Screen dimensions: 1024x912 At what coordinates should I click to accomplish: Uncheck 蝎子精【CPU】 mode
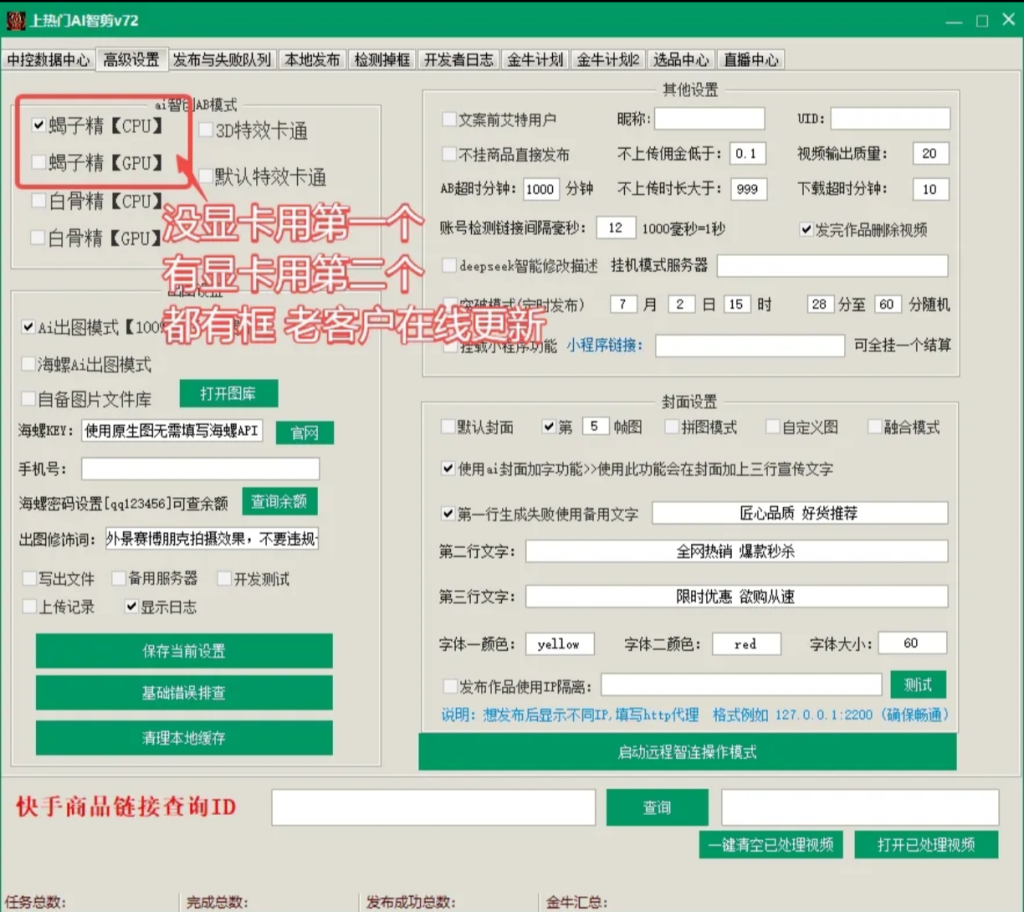click(x=39, y=125)
